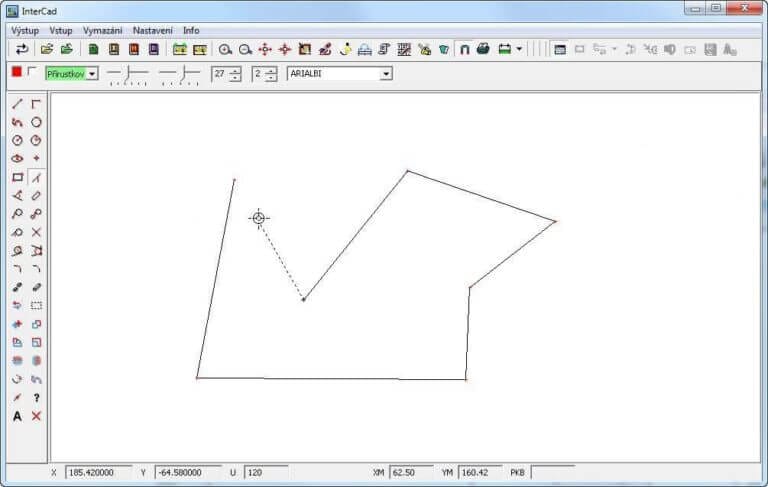Select the Rectangle drawing tool
Viewport: 768px width, 487px height.
[17, 177]
